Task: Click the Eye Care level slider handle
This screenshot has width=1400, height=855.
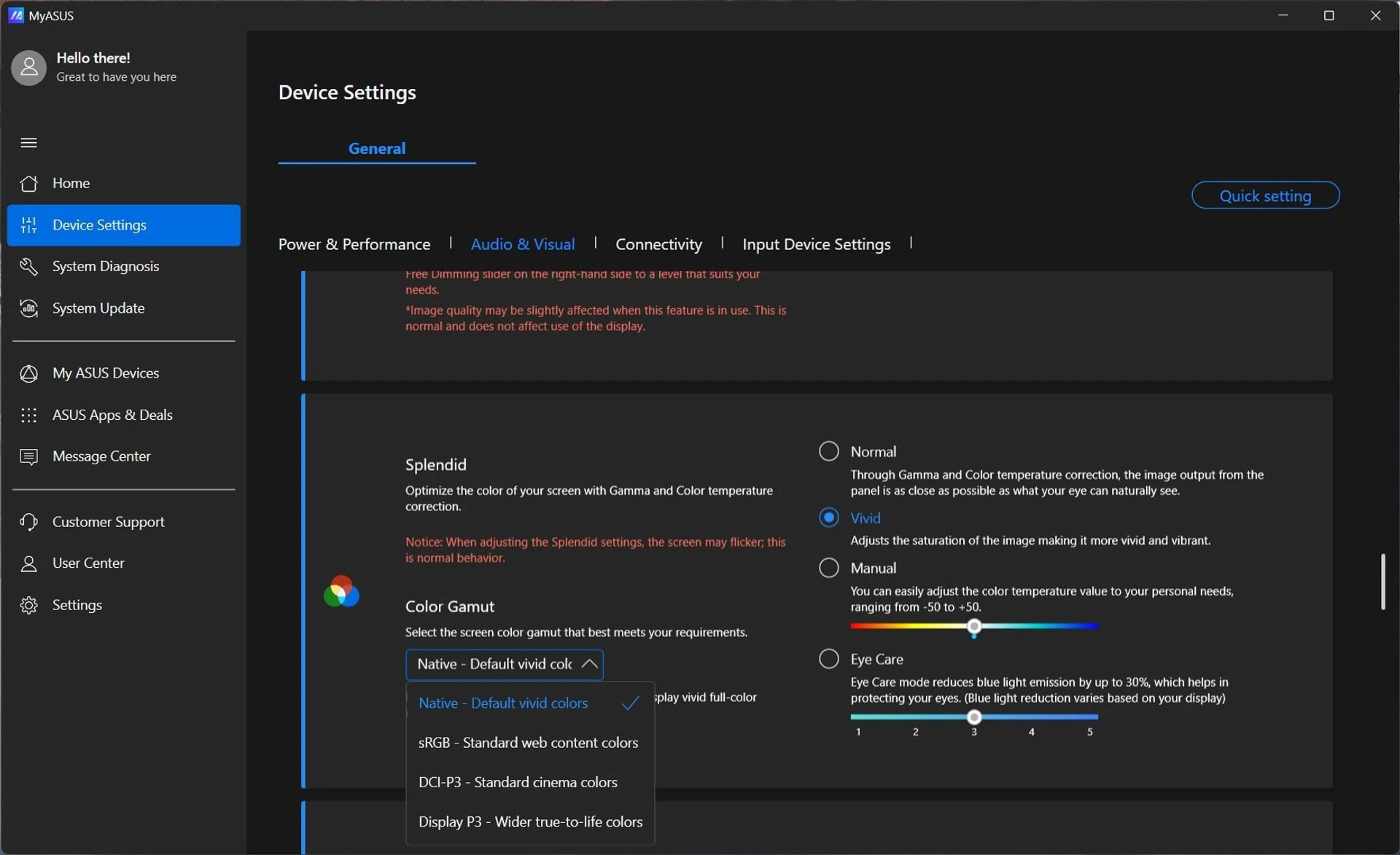Action: 974,717
